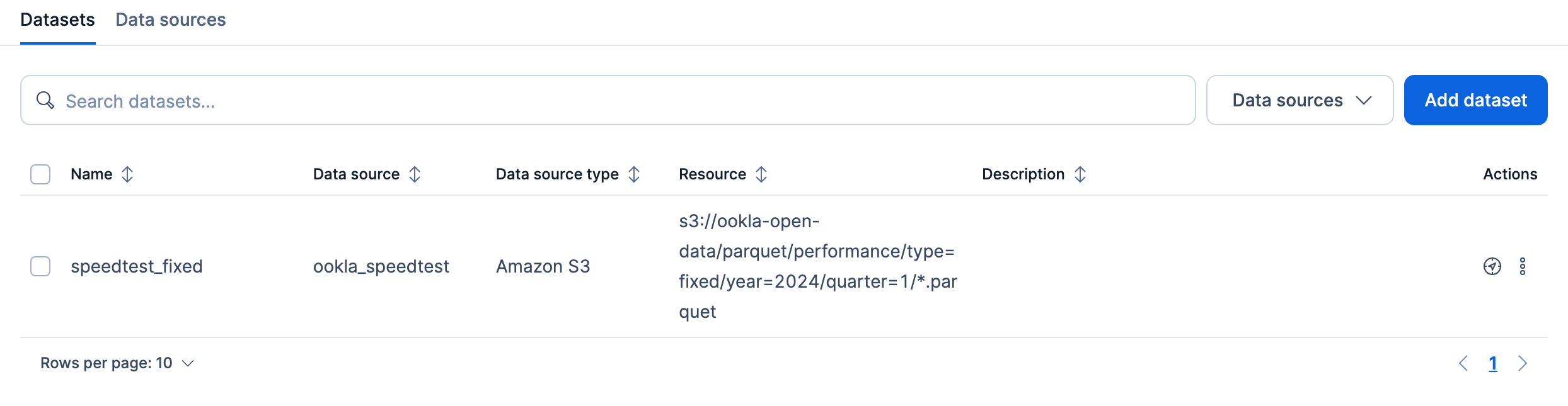The width and height of the screenshot is (1568, 406).
Task: Sort by Data source column arrows
Action: tap(415, 174)
